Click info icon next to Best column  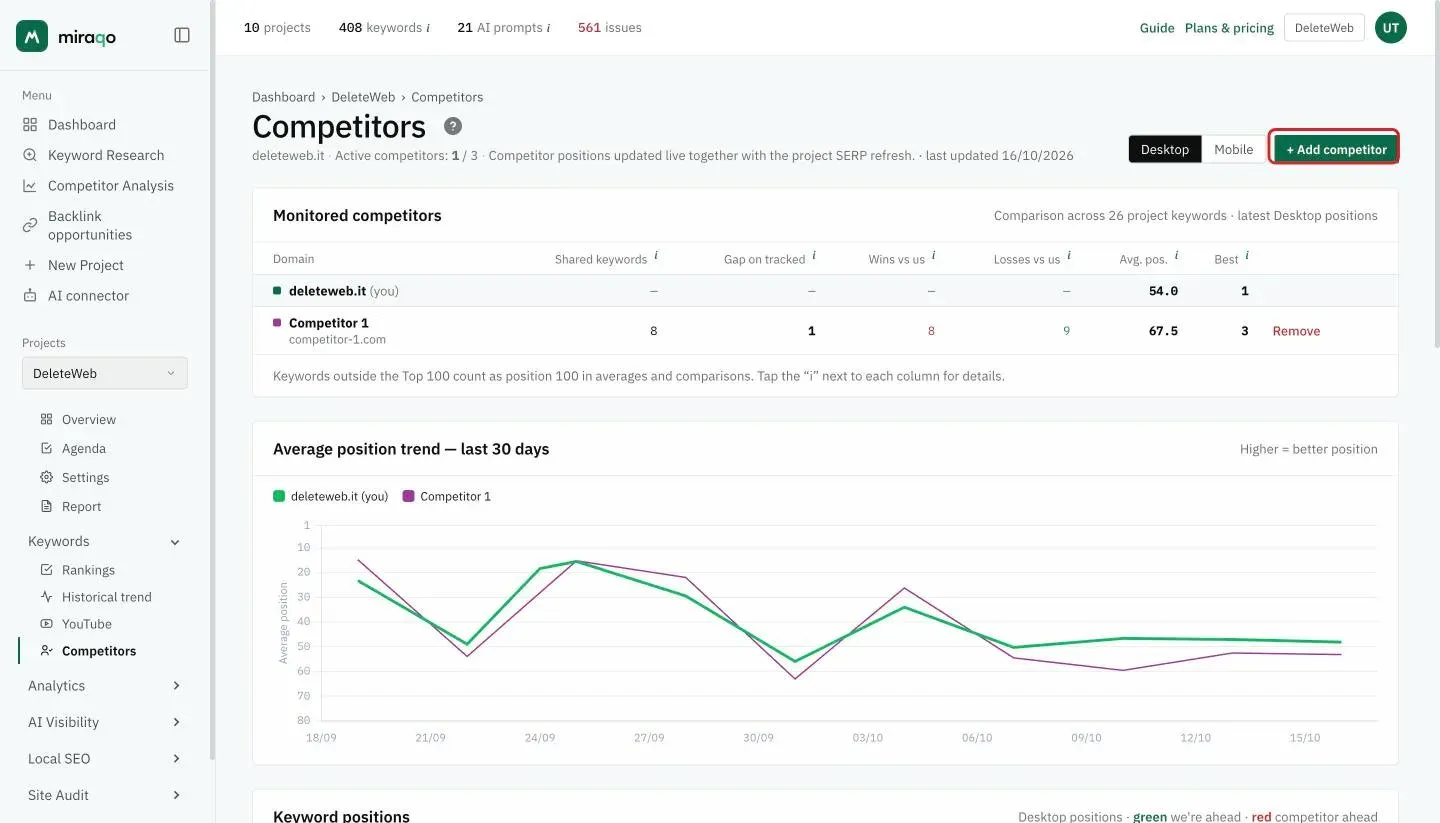point(1247,256)
